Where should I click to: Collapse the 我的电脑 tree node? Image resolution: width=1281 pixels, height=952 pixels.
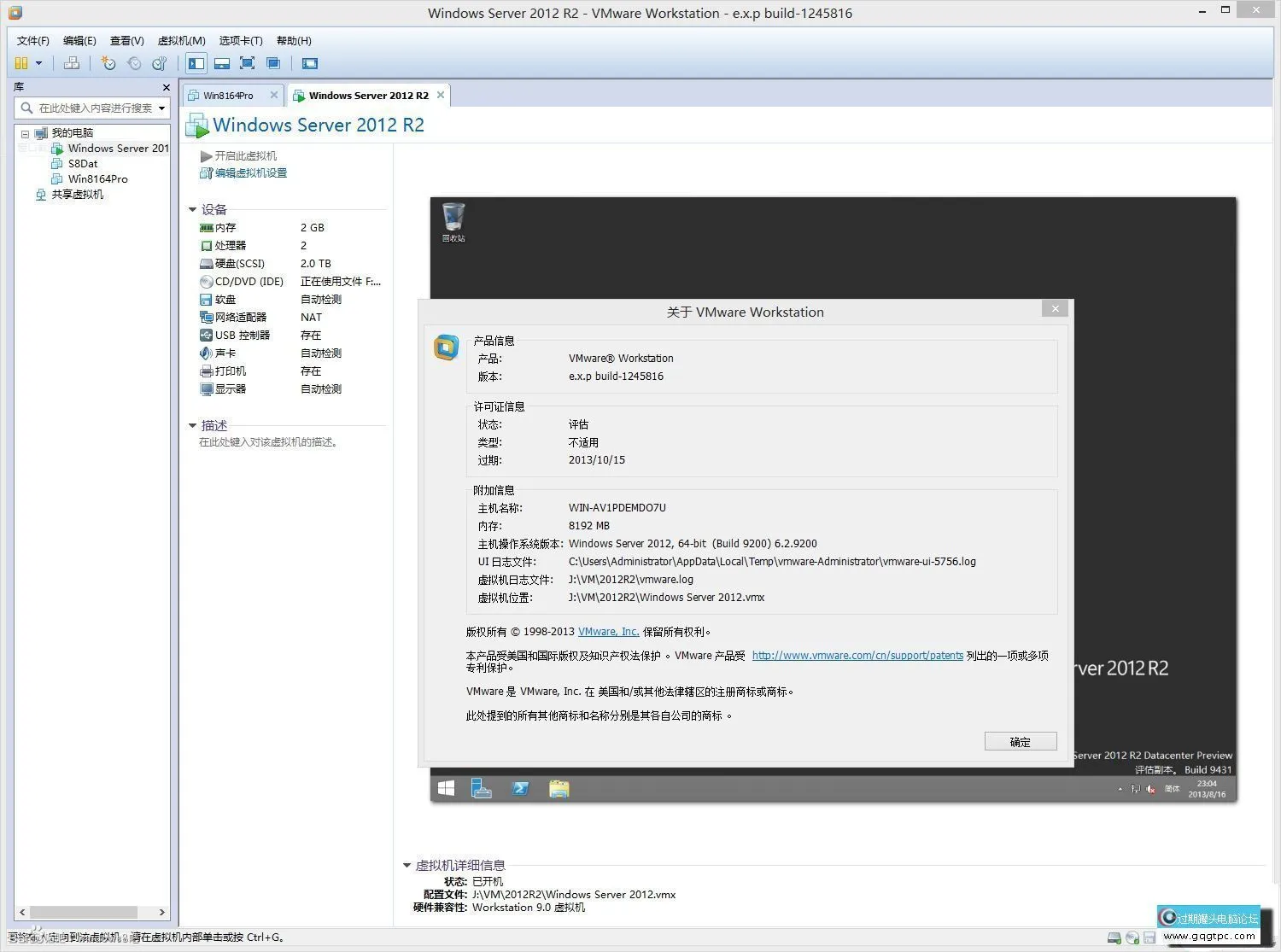pyautogui.click(x=25, y=133)
